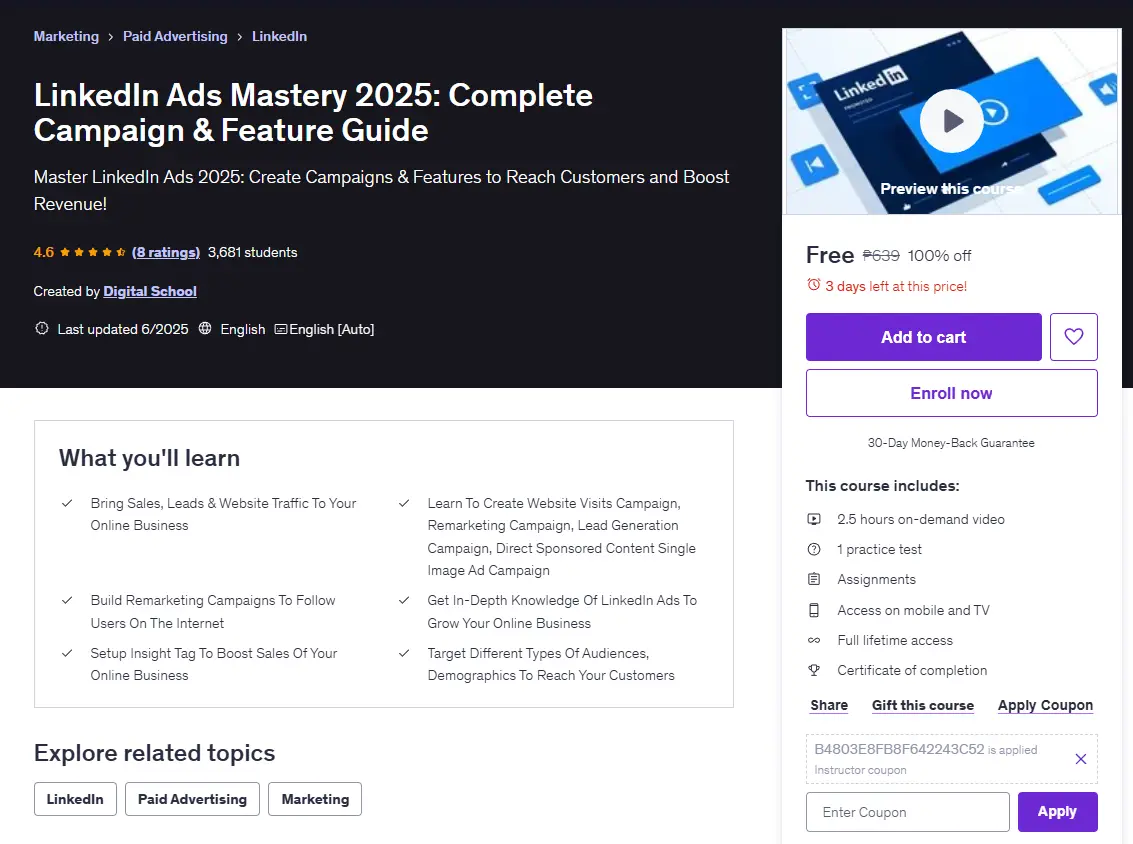Click the 'Certificate of completion' text

tap(912, 670)
